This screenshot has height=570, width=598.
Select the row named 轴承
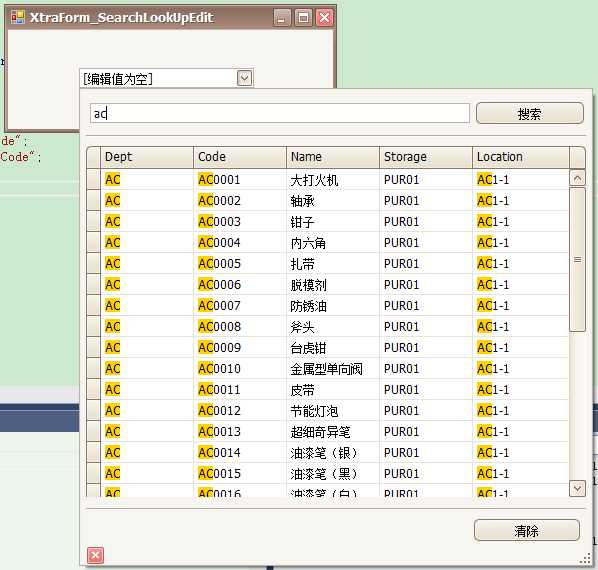(x=328, y=201)
